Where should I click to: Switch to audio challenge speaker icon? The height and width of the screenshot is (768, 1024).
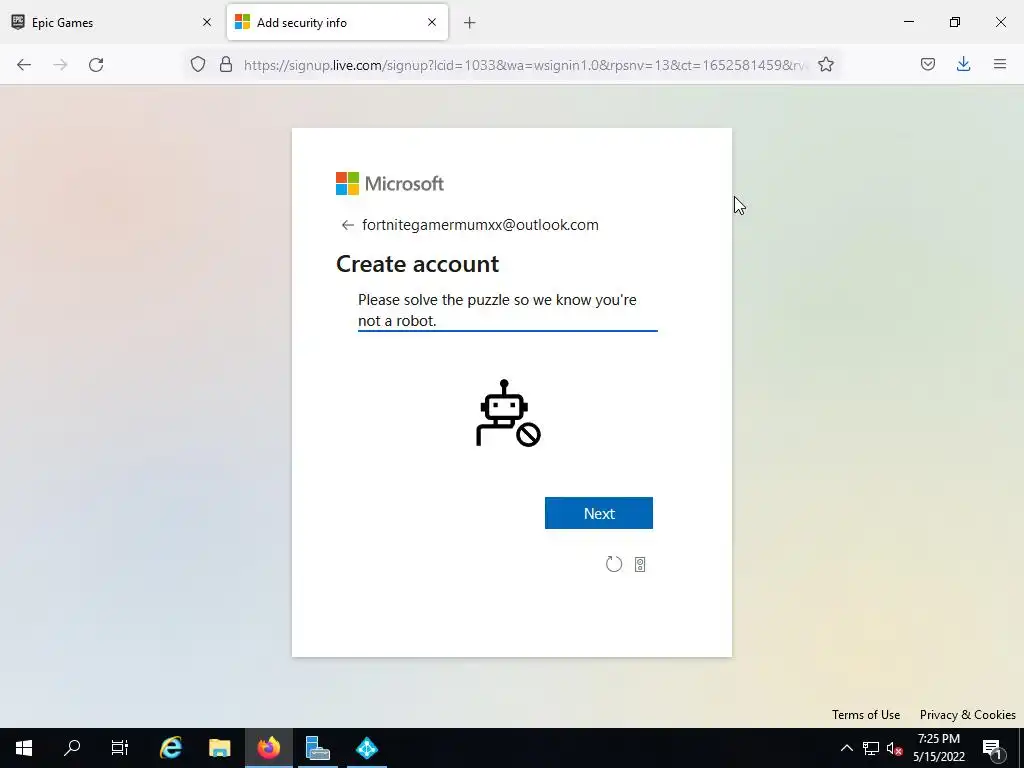tap(640, 564)
